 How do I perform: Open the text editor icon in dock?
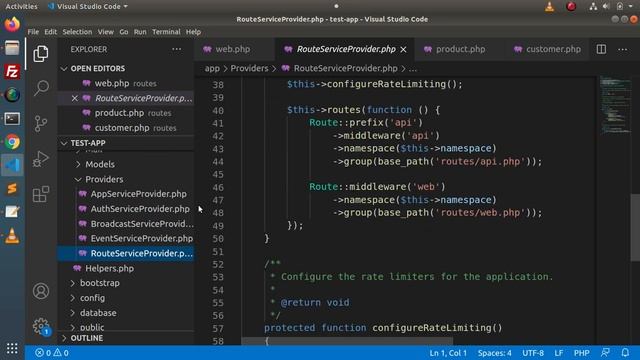coord(12,212)
